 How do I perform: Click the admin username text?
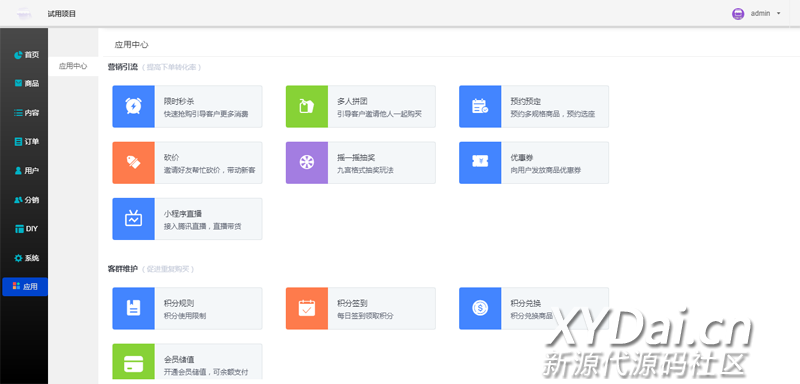click(x=760, y=14)
